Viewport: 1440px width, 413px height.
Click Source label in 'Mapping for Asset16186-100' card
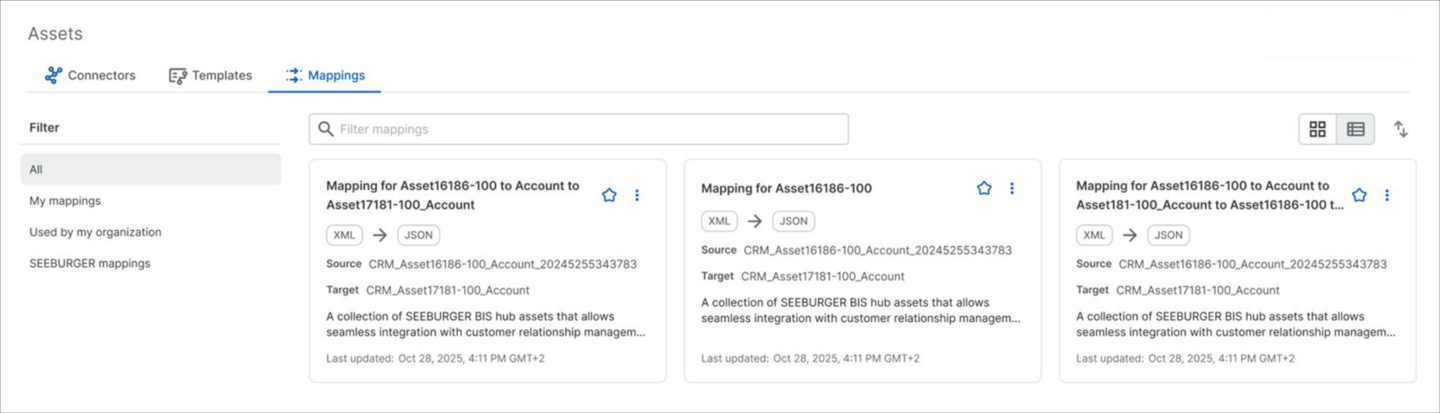[x=718, y=250]
